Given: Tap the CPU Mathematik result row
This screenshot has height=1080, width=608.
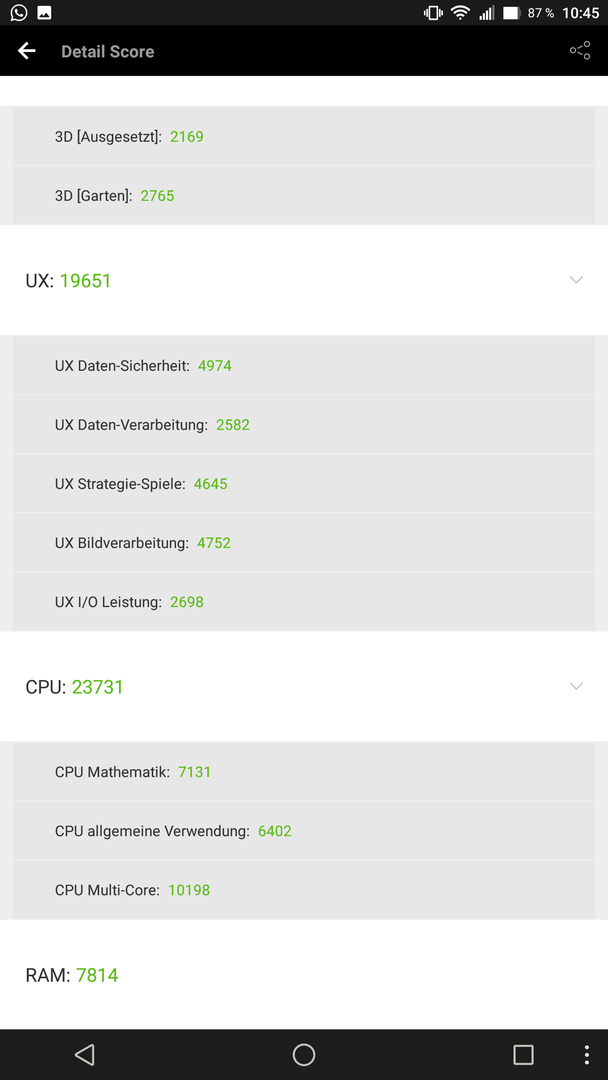Looking at the screenshot, I should (304, 771).
